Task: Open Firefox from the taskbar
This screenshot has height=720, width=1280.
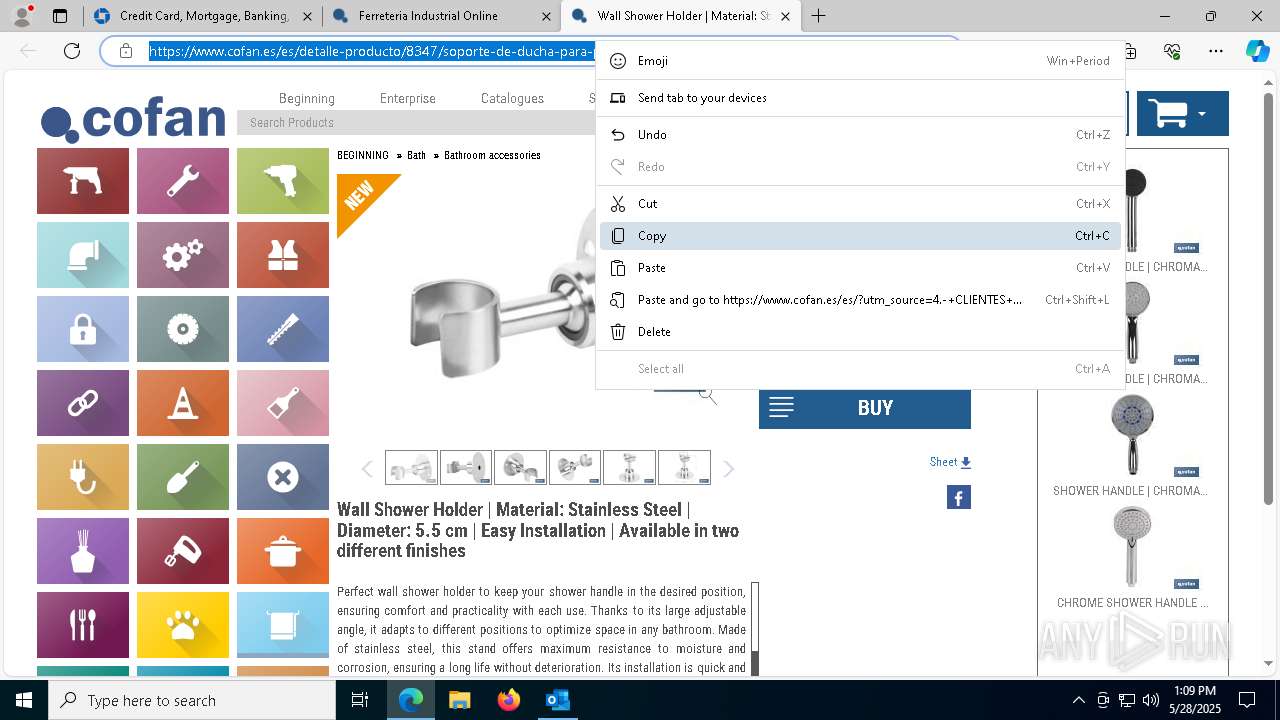Action: tap(509, 700)
